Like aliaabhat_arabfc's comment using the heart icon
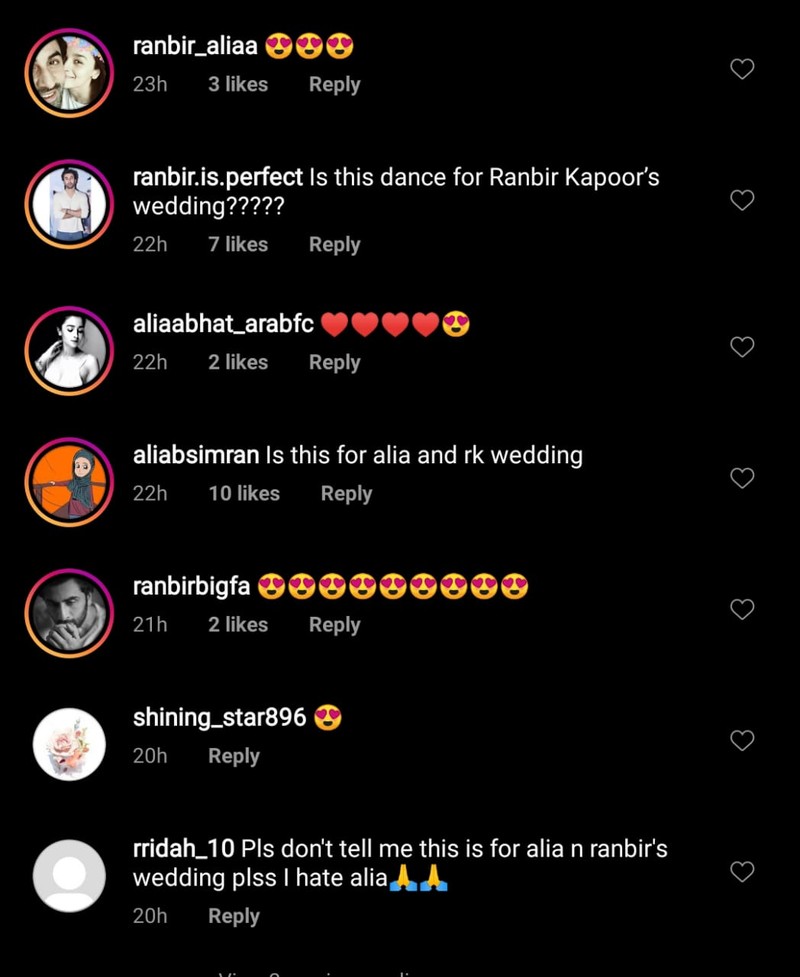The height and width of the screenshot is (977, 800). [x=742, y=347]
